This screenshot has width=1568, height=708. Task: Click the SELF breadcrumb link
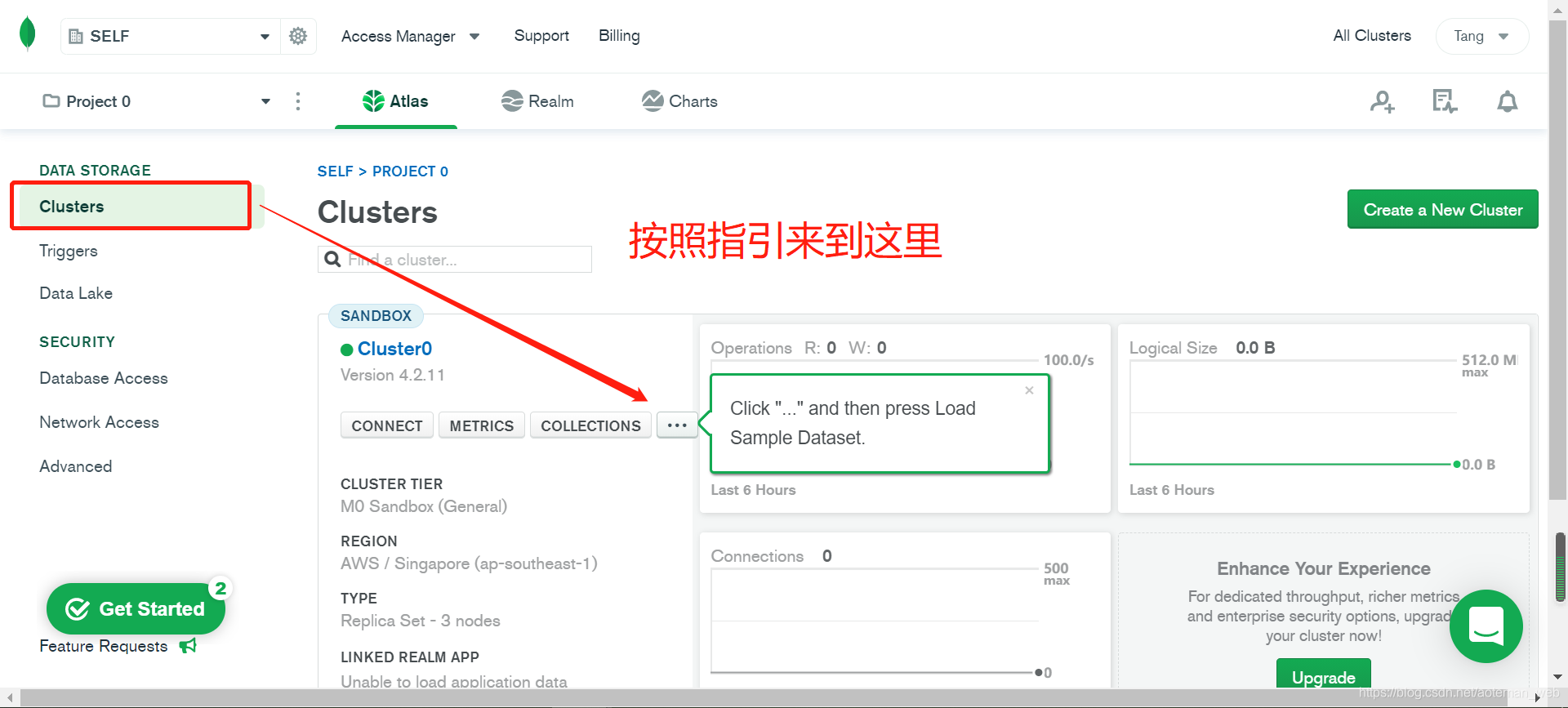335,171
